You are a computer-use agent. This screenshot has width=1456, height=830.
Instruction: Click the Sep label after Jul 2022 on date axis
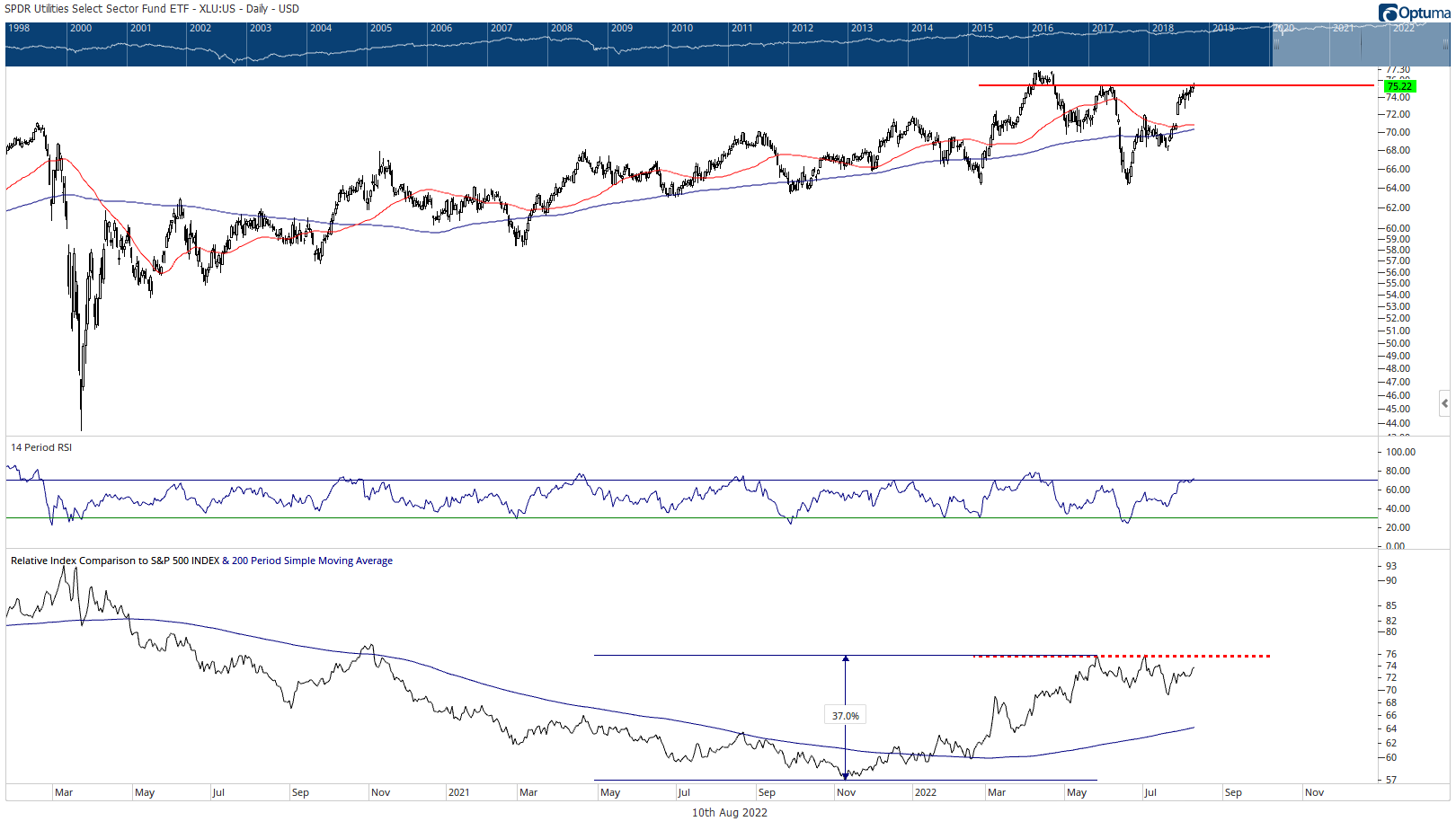pyautogui.click(x=1233, y=792)
